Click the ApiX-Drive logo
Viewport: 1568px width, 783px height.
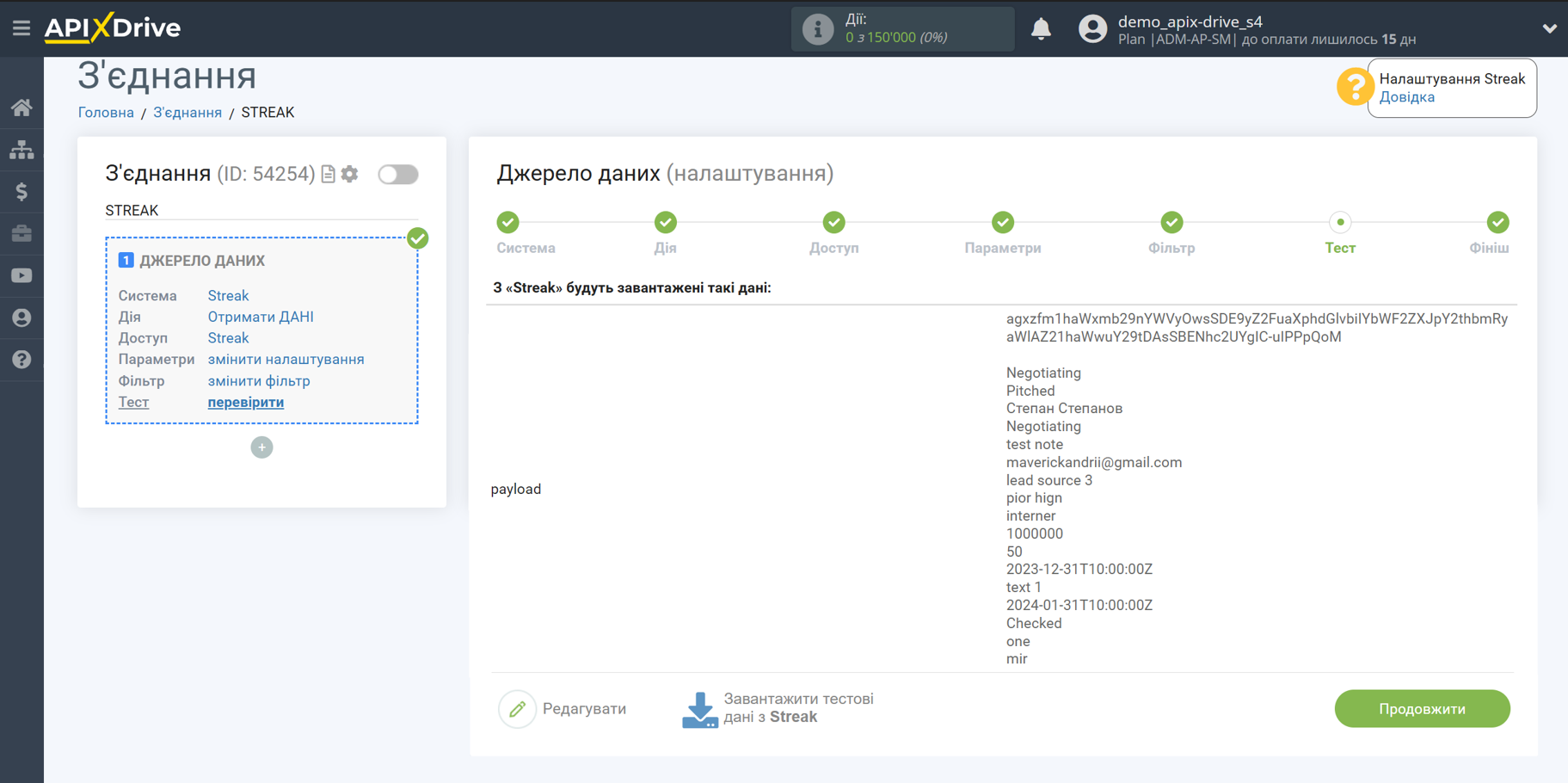click(113, 28)
